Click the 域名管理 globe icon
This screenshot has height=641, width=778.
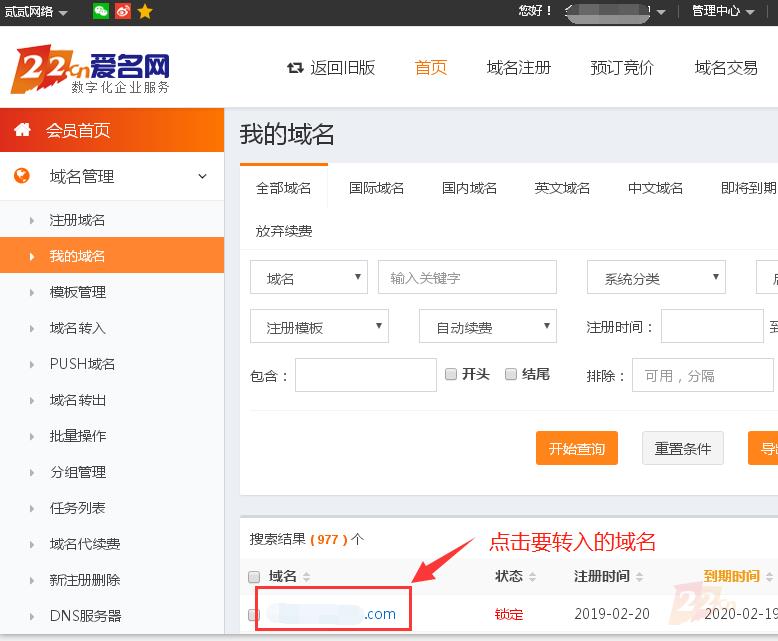click(22, 176)
